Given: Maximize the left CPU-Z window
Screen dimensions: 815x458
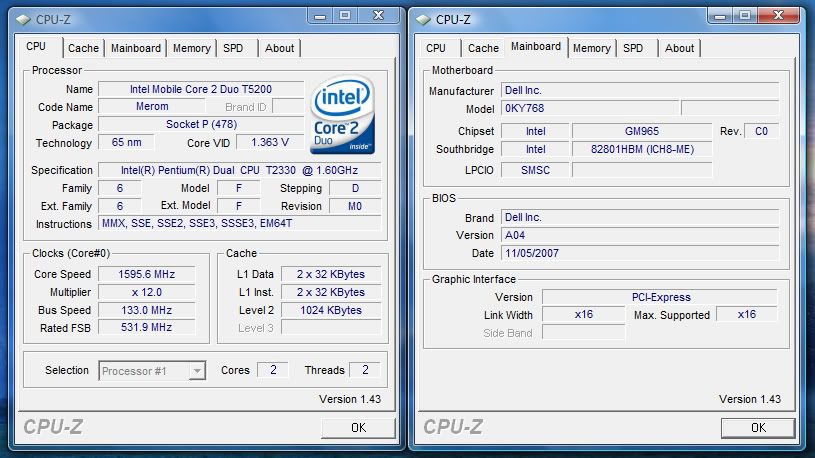Looking at the screenshot, I should pyautogui.click(x=345, y=16).
